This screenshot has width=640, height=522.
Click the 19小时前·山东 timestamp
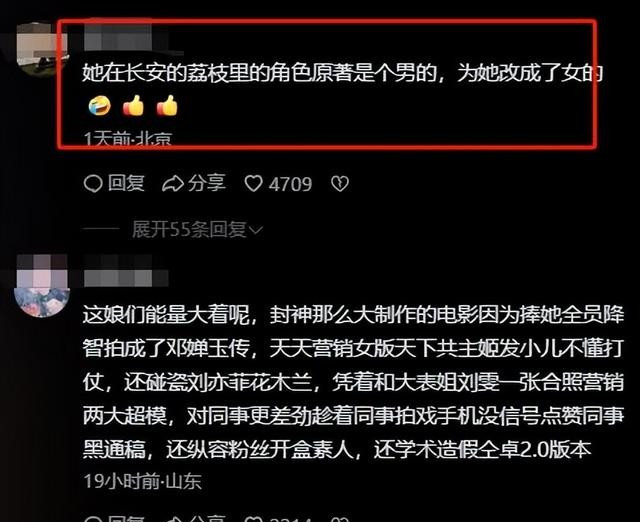point(142,481)
